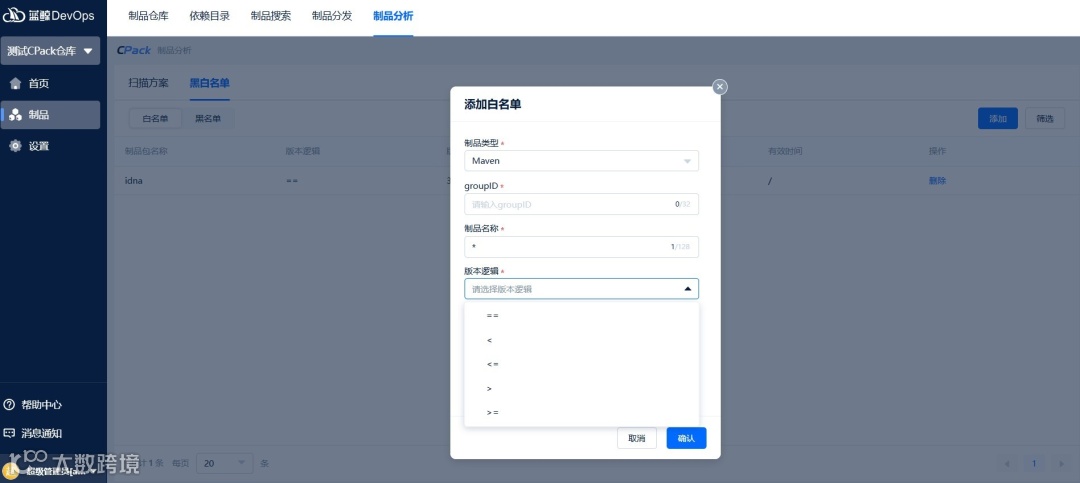Viewport: 1080px width, 483px height.
Task: Click the 消息通知 message icon
Action: click(9, 433)
